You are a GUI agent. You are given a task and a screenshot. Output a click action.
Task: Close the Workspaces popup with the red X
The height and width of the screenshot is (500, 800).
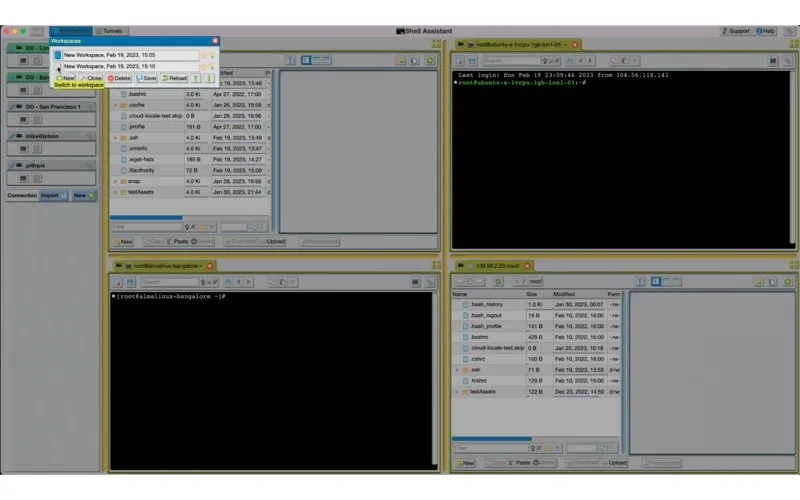pos(215,41)
